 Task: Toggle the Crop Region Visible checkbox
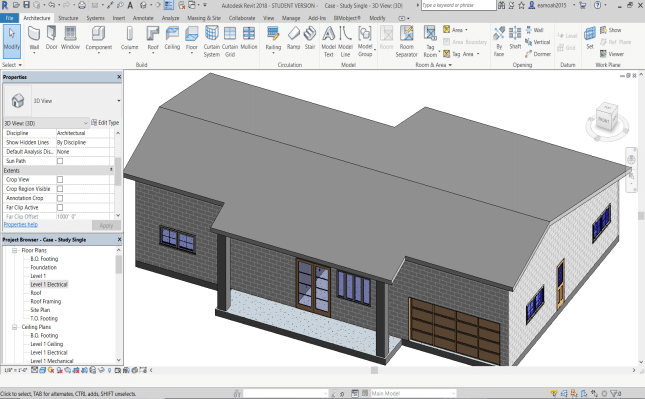coord(60,189)
